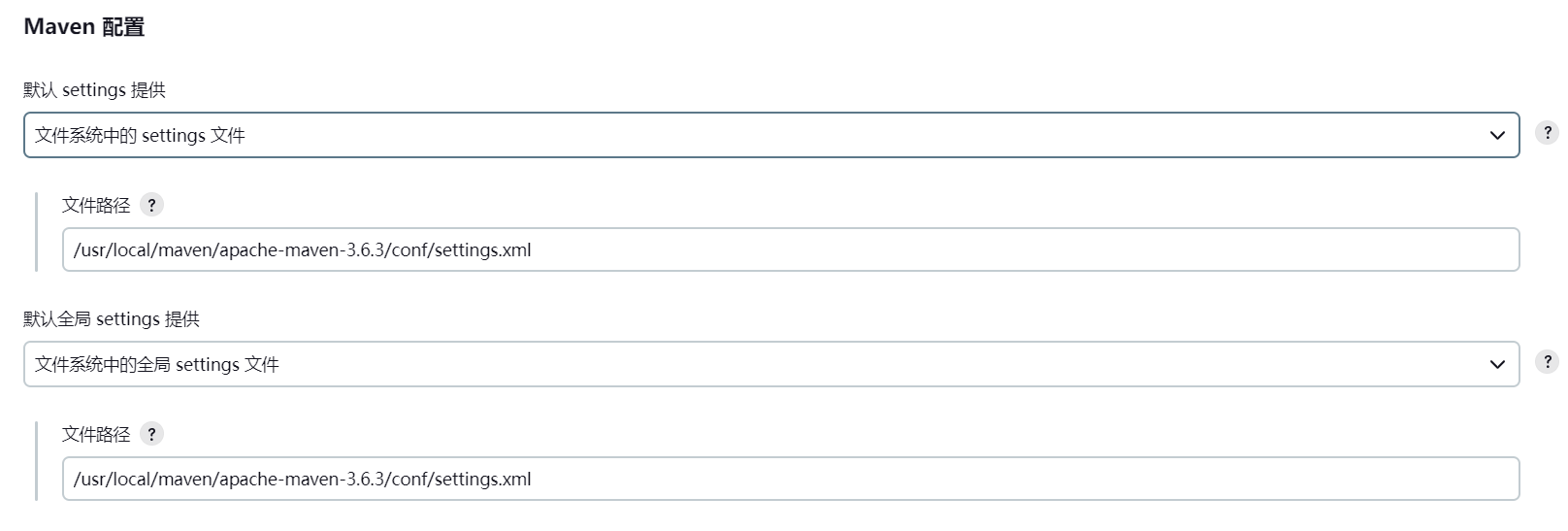
Task: Click chevron arrow of default settings dropdown
Action: (x=1497, y=136)
